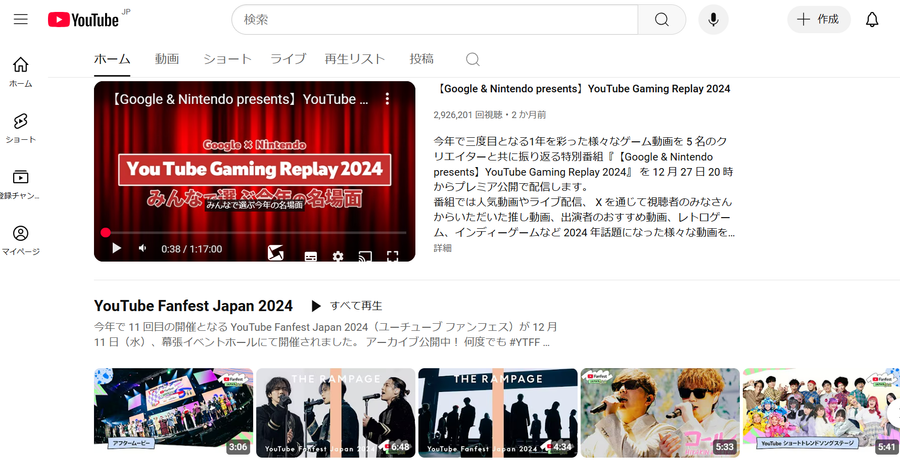The width and height of the screenshot is (900, 461).
Task: Click the featured video's title overlay
Action: pos(240,99)
